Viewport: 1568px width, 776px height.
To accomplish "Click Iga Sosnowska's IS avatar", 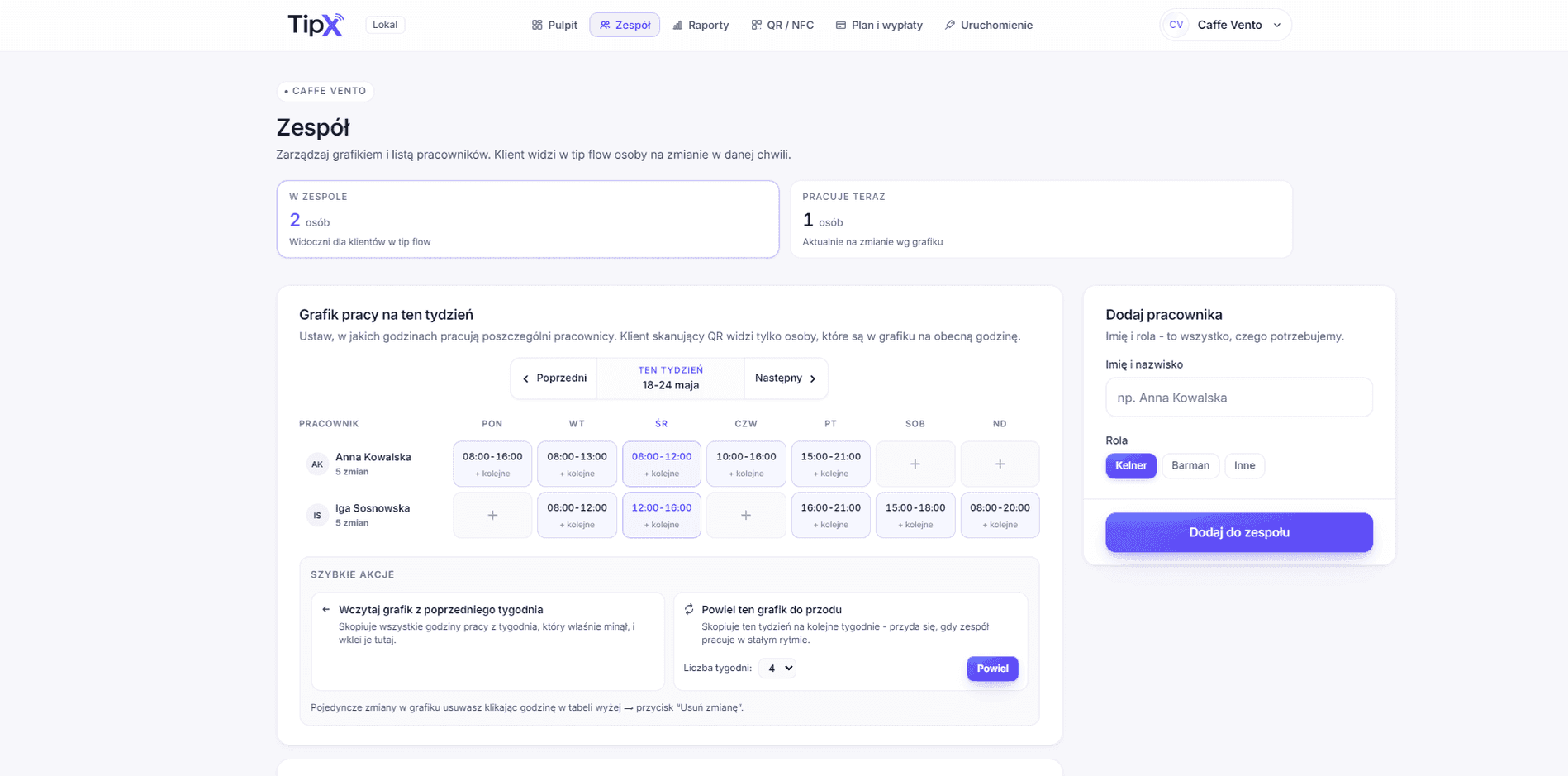I will coord(317,516).
